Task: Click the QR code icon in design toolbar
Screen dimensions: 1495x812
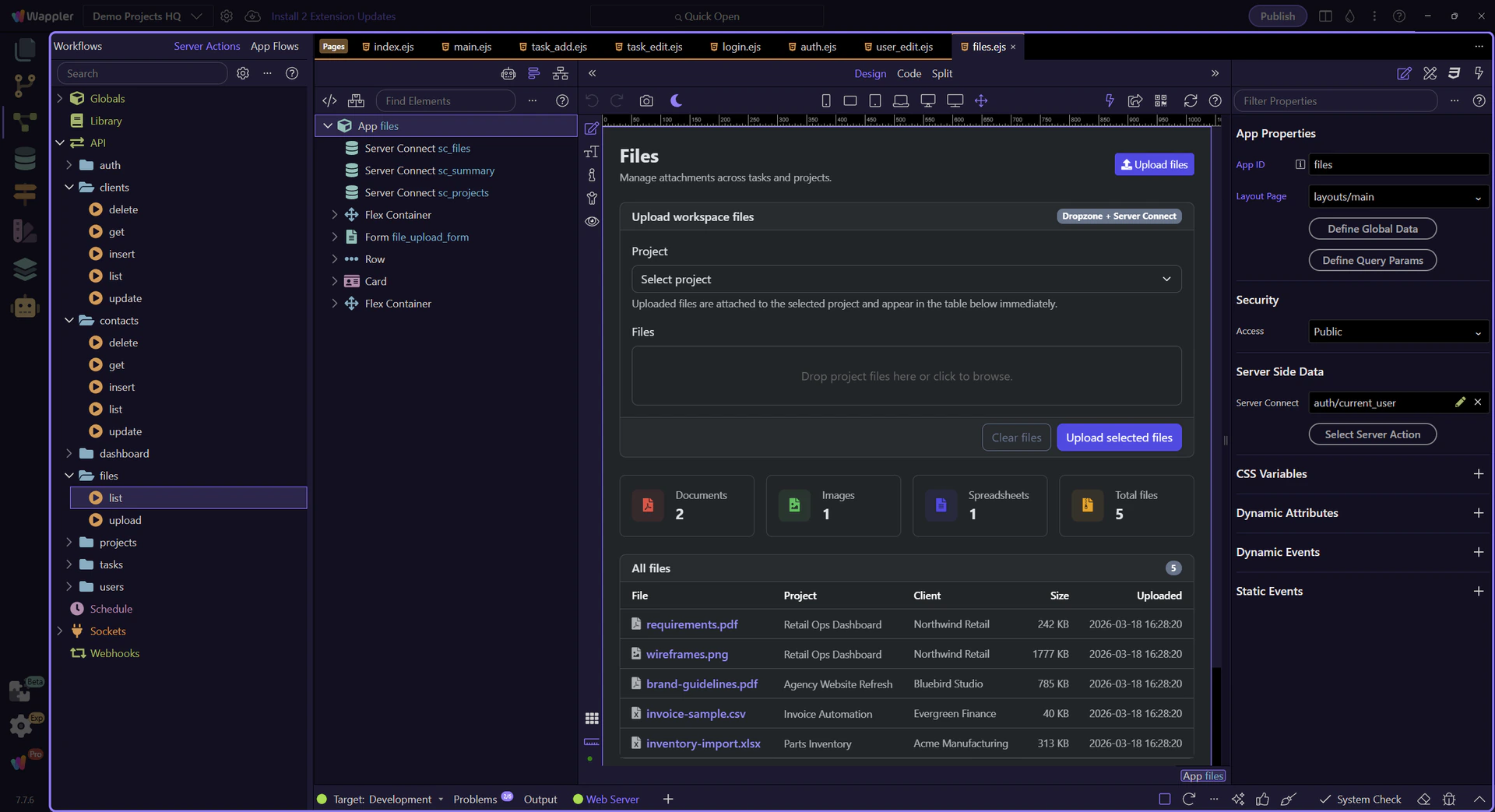Action: (x=1161, y=100)
